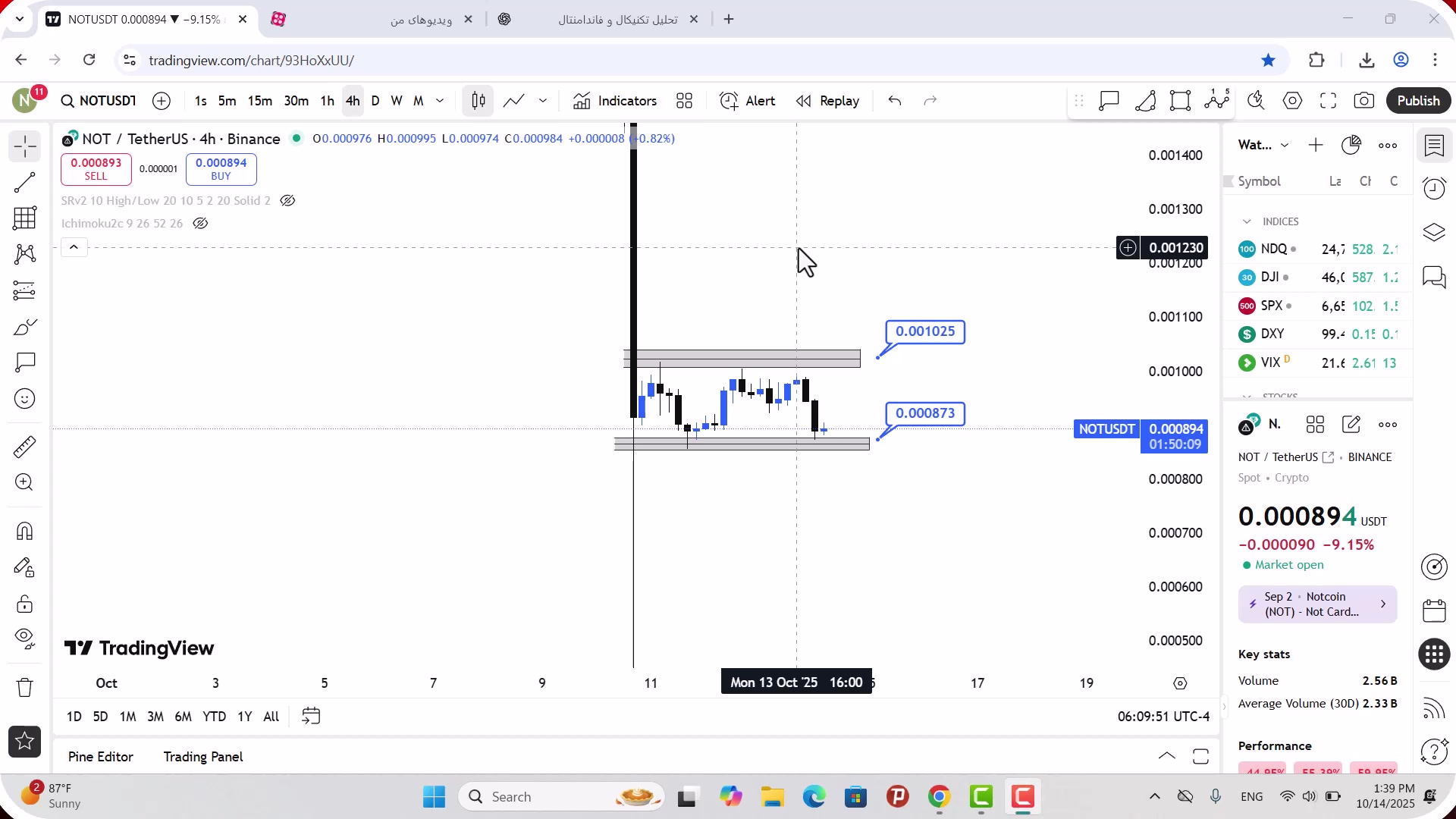1456x819 pixels.
Task: Open the emoji icons tool
Action: point(25,399)
